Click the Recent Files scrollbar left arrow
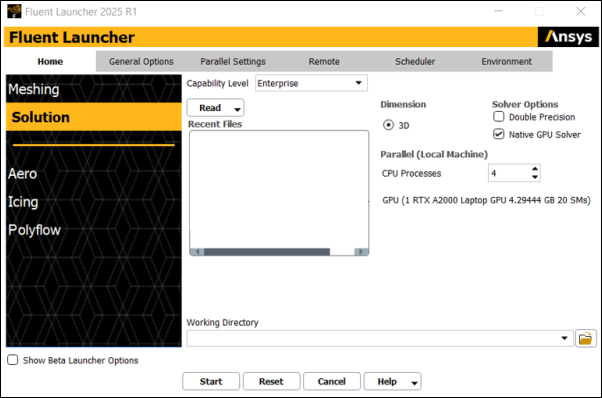Viewport: 602px width, 398px height. (197, 252)
